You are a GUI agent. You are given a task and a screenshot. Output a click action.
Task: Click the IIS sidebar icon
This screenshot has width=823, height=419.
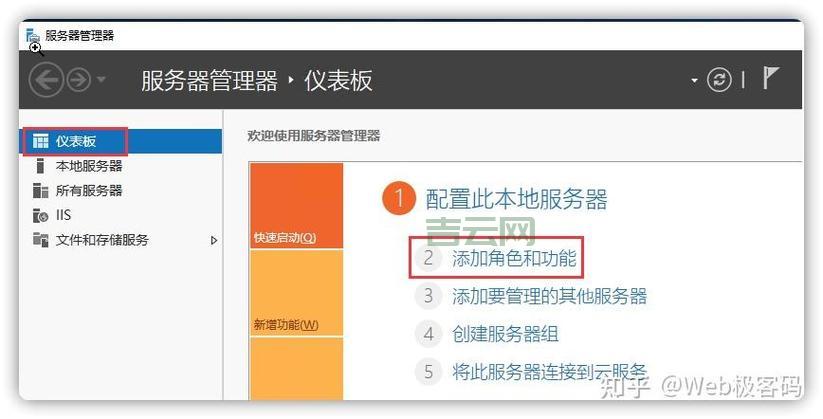pos(40,215)
